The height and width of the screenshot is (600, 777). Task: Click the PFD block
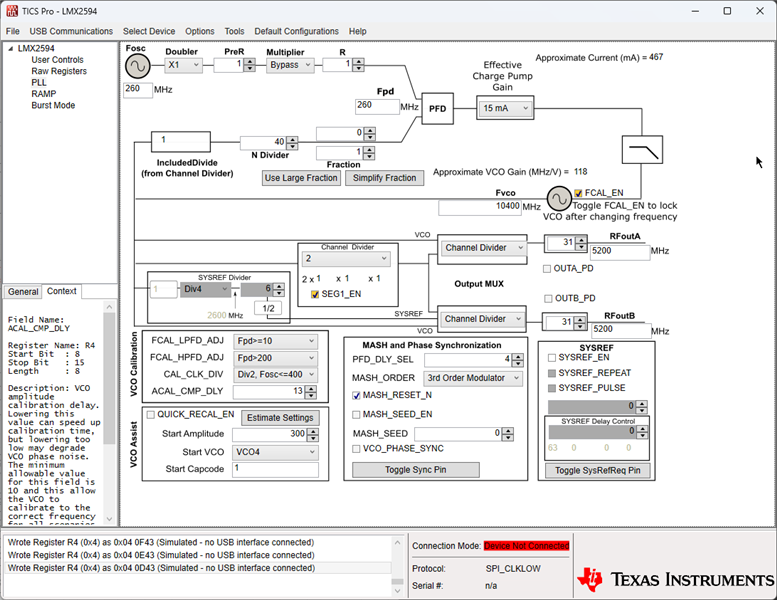pos(437,109)
